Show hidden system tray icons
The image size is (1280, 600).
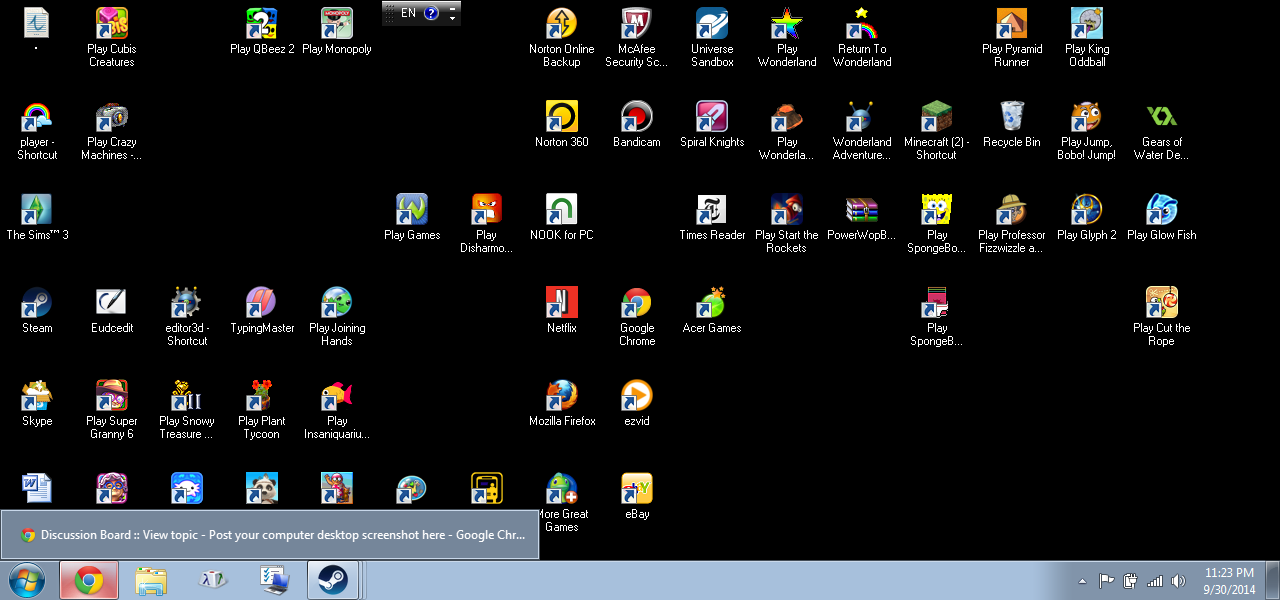[x=1082, y=581]
